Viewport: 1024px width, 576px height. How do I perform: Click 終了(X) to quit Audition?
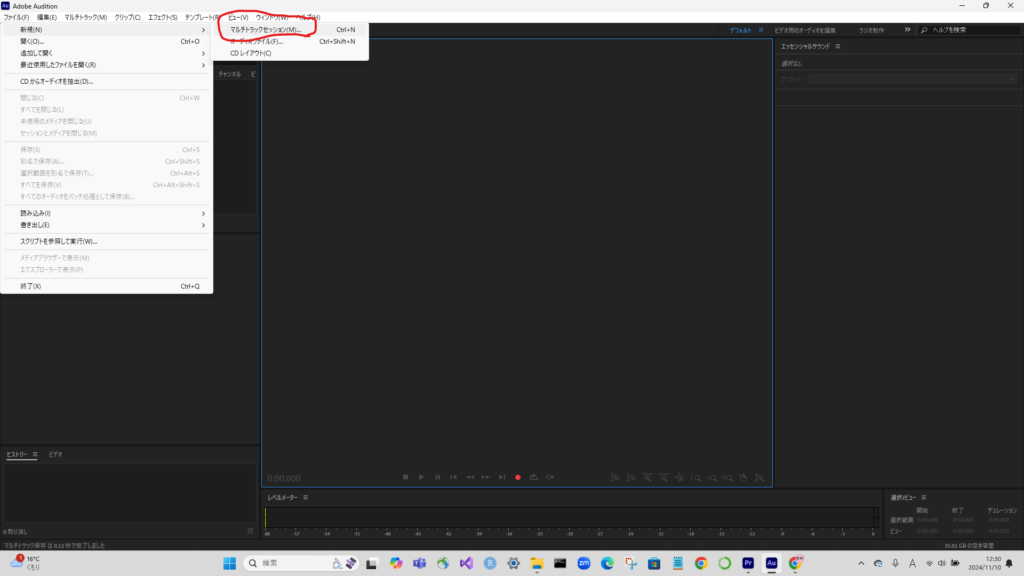[31, 286]
